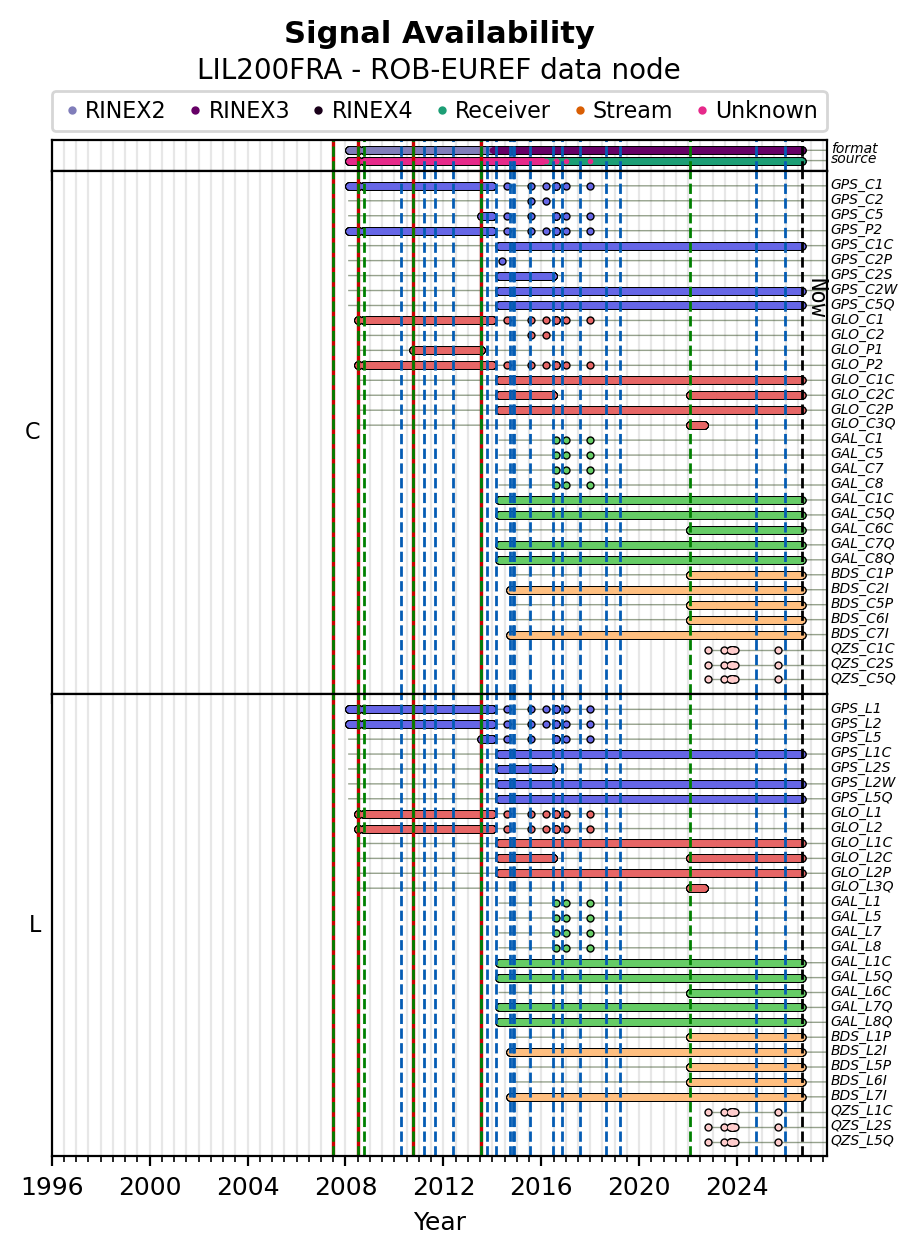Viewport: 918px width, 1255px height.
Task: Click the format row label
Action: [853, 148]
